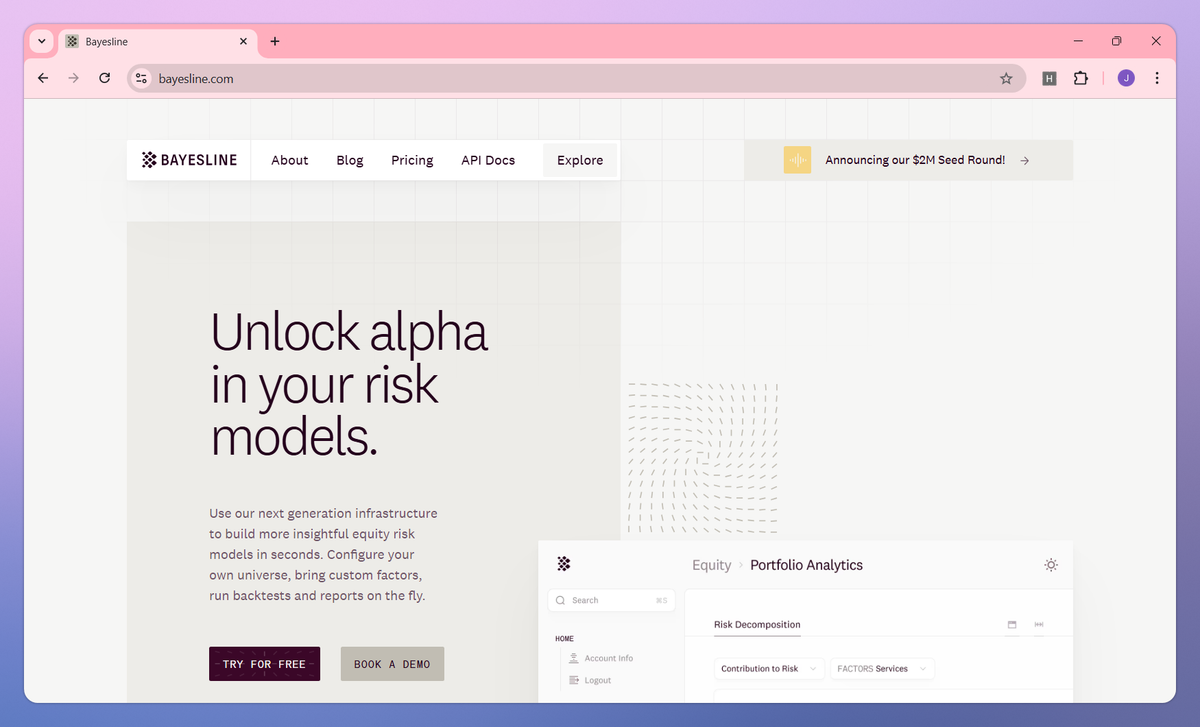1200x727 pixels.
Task: Click the TRY FOR FREE button
Action: click(x=265, y=664)
